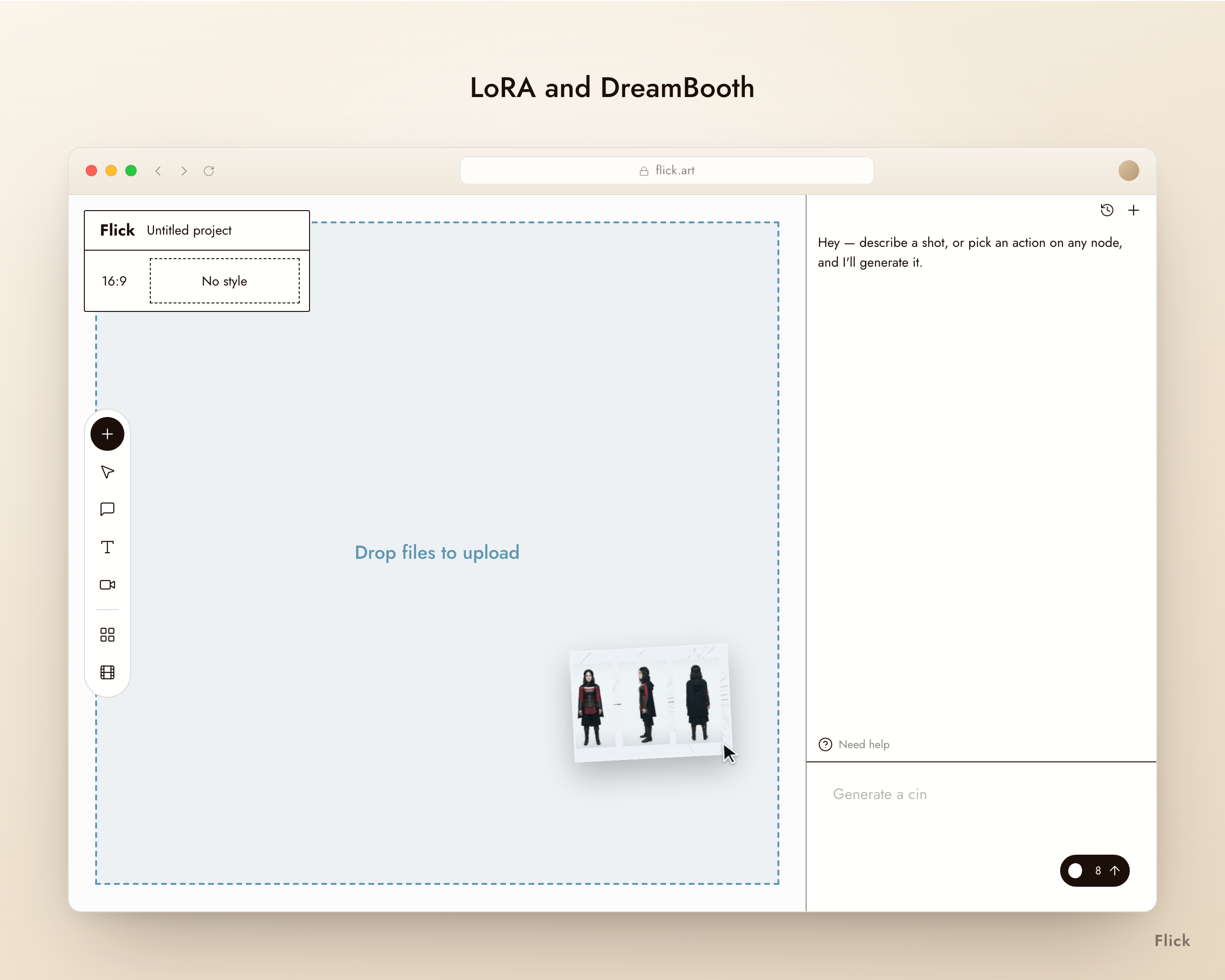Viewport: 1225px width, 980px height.
Task: Click the dragged character sheet thumbnail
Action: (x=651, y=703)
